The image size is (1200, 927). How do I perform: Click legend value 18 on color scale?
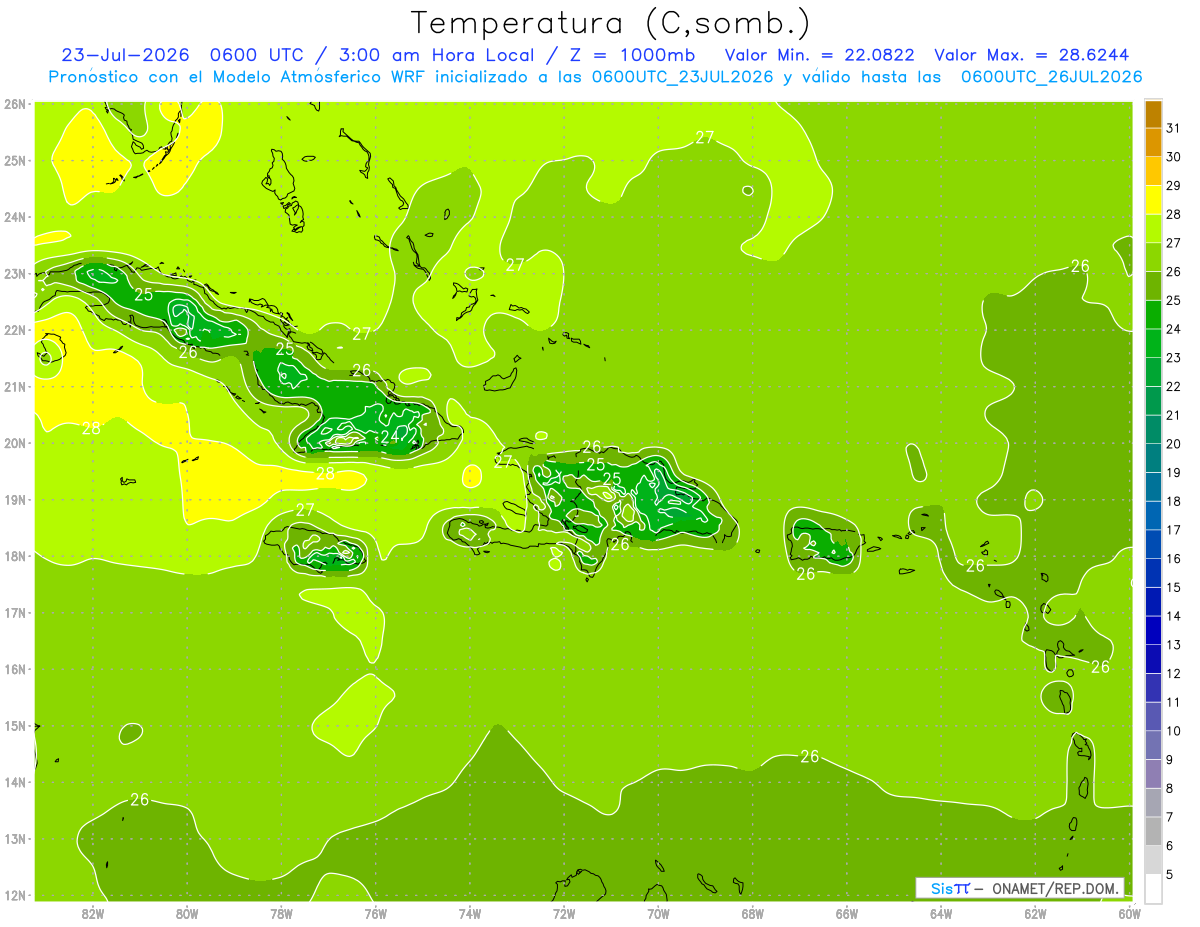(1173, 501)
